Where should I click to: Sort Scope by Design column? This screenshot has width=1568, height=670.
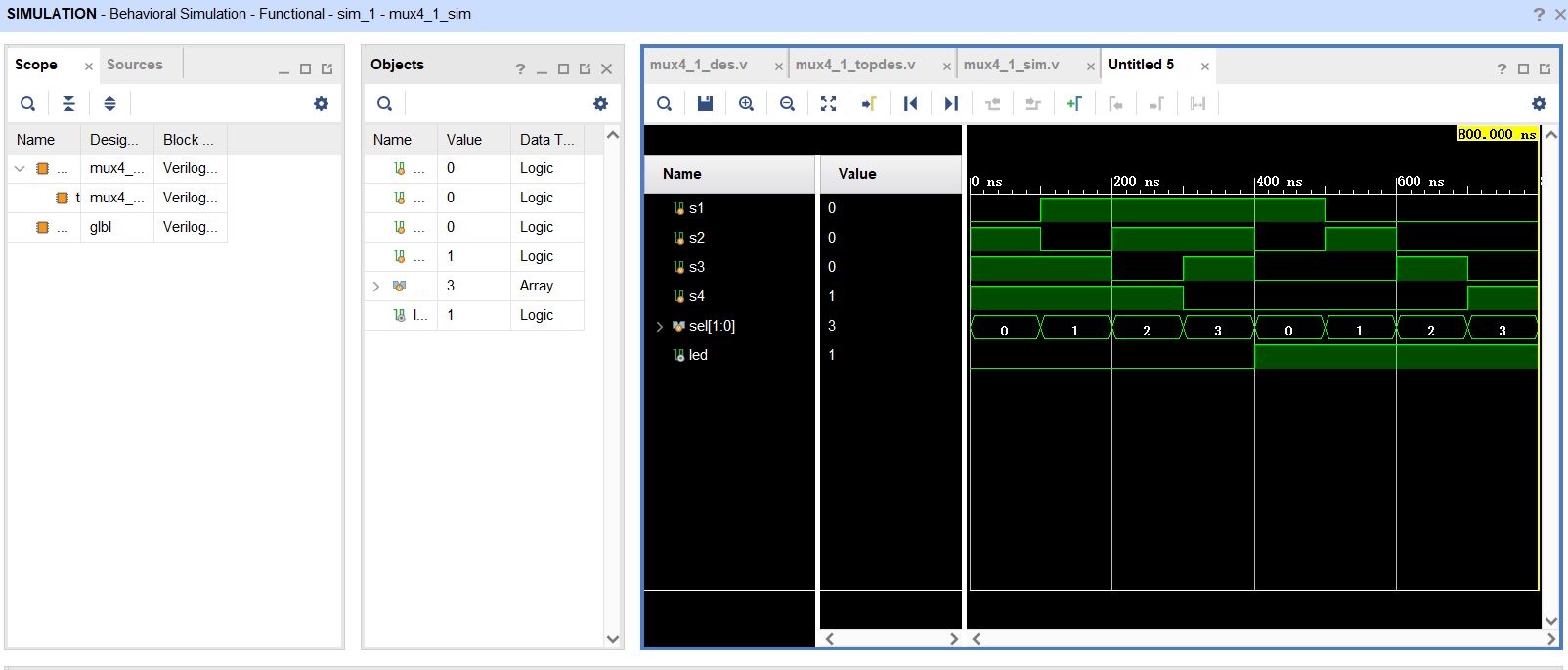[x=117, y=140]
